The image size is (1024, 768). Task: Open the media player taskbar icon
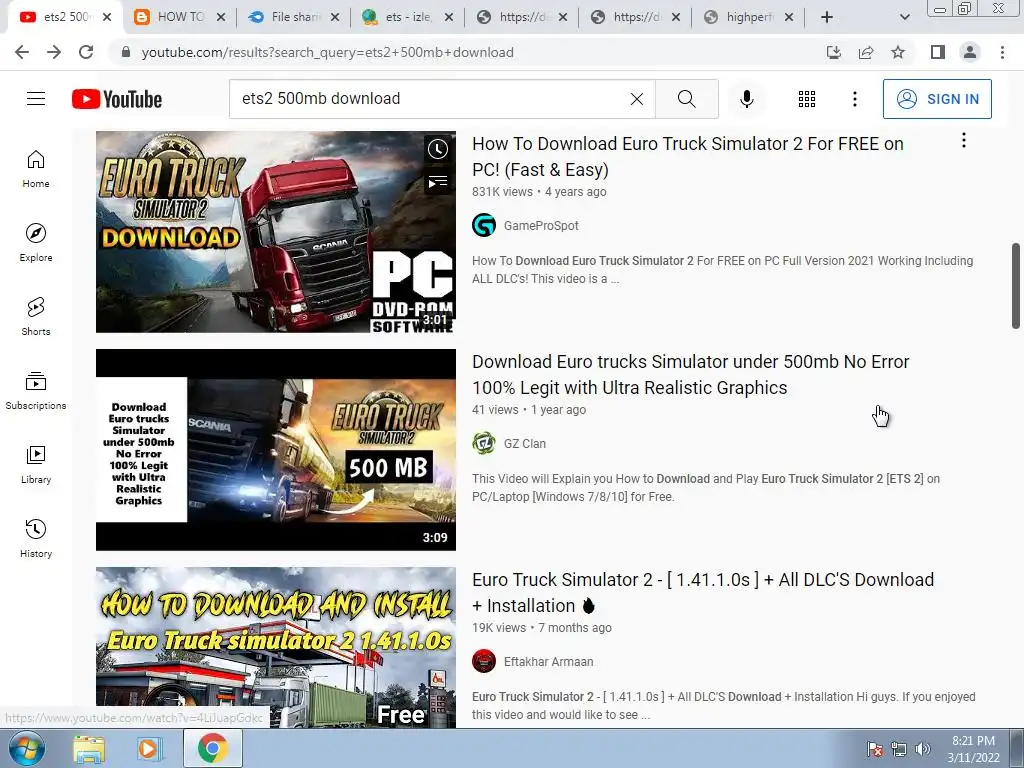(x=148, y=748)
